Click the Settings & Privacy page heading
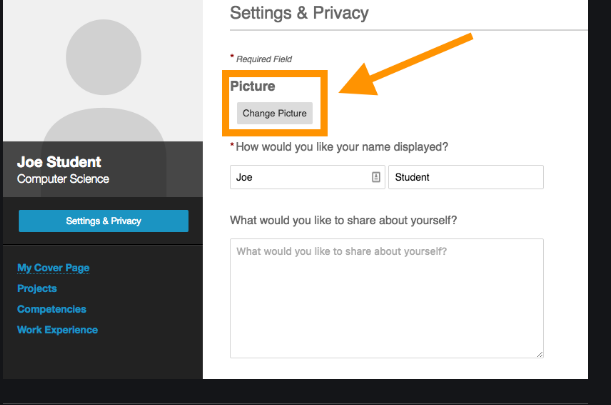Viewport: 611px width, 405px height. point(299,14)
